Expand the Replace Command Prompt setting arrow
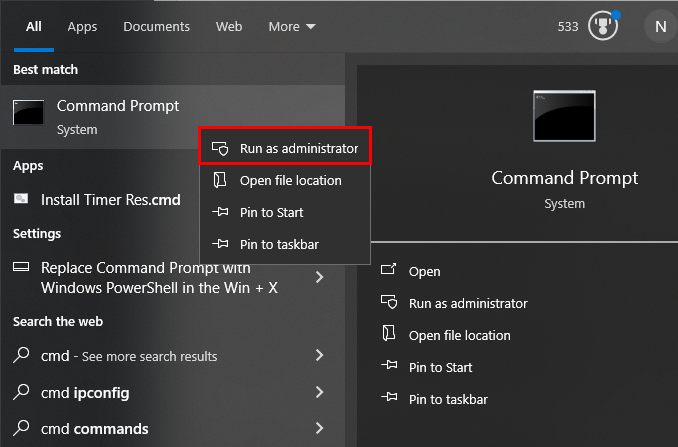The width and height of the screenshot is (678, 447). coord(319,277)
